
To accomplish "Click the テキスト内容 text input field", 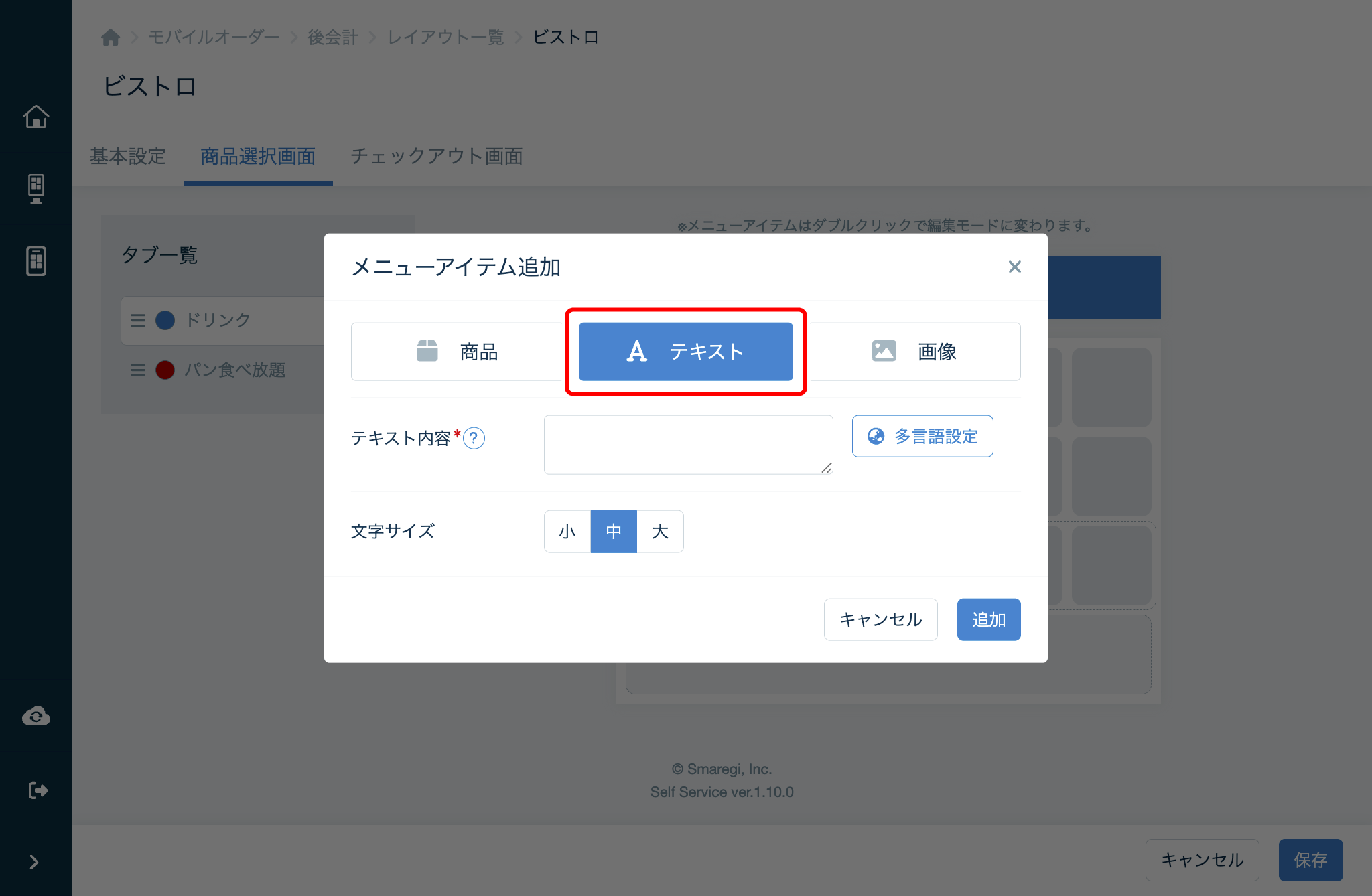I will (688, 444).
